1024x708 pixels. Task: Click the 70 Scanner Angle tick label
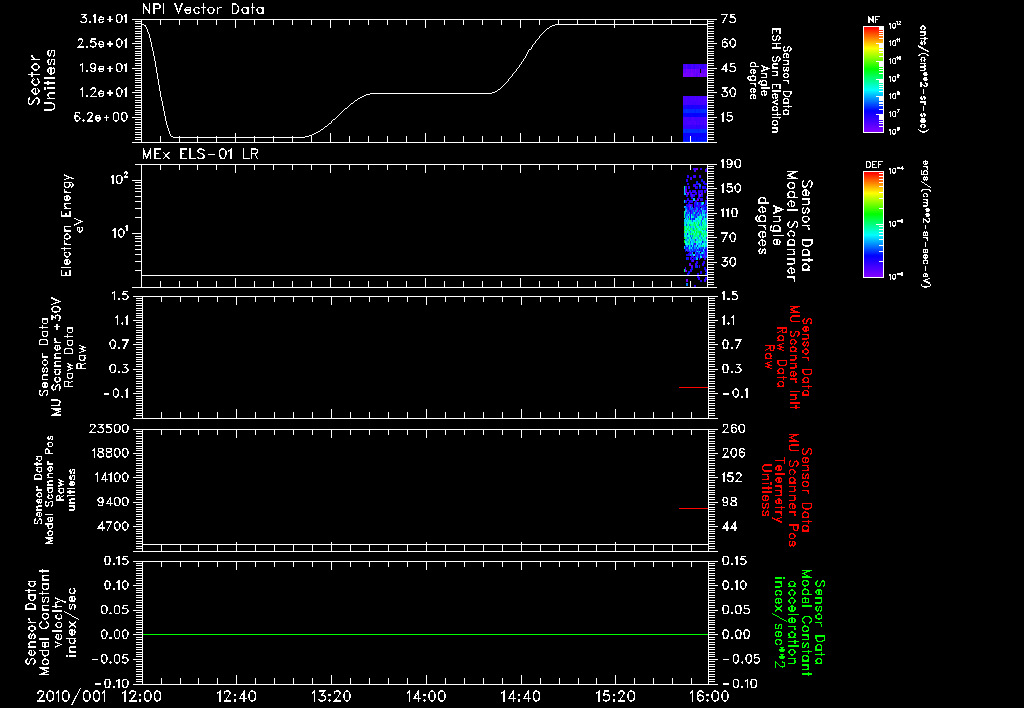tap(728, 238)
